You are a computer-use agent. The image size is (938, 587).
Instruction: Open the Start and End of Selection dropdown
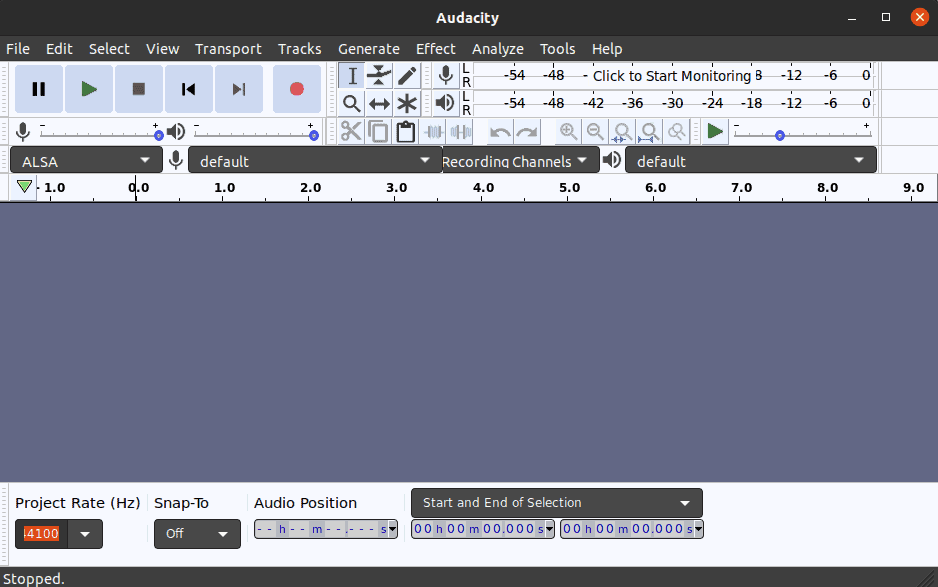(x=556, y=503)
